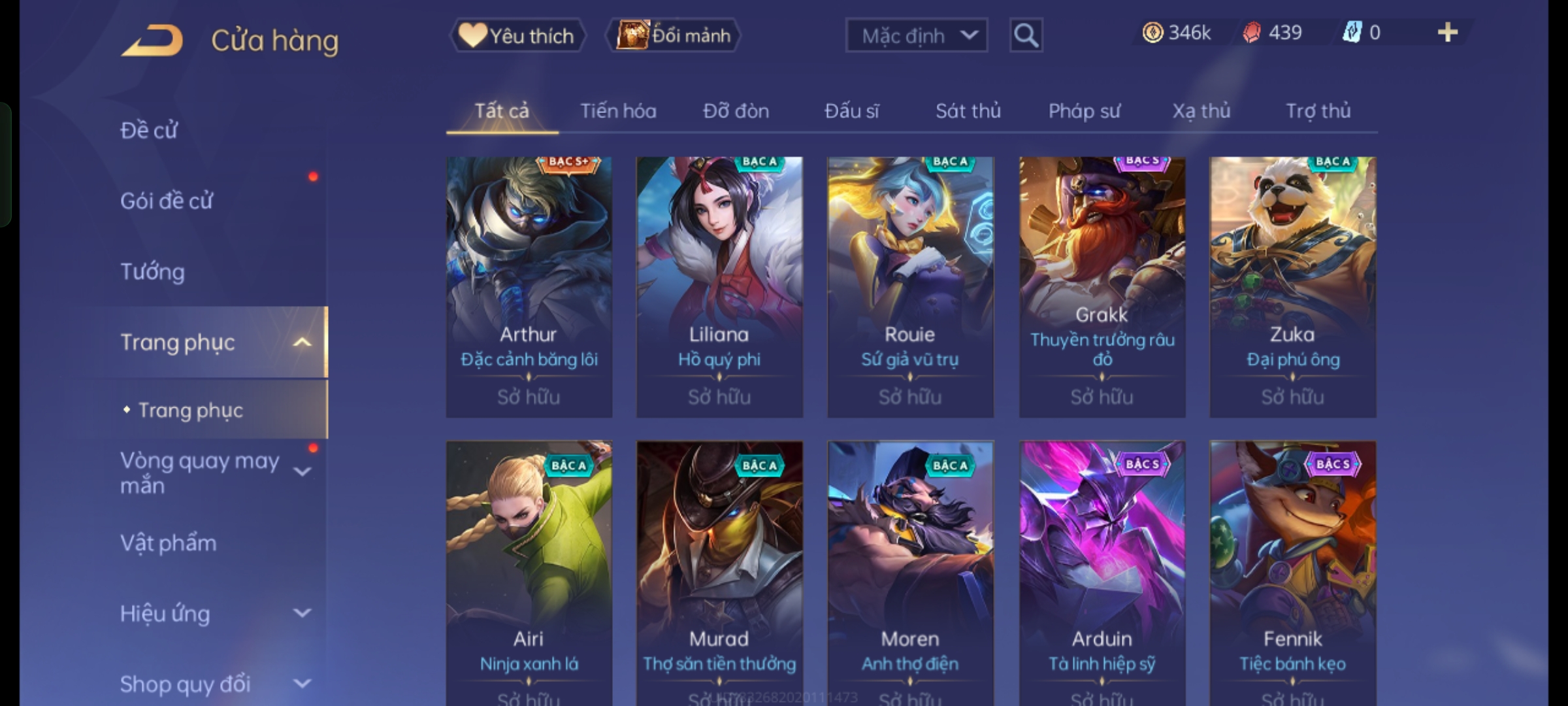Open the Mặc định sort dropdown
The image size is (1568, 706).
pos(916,35)
